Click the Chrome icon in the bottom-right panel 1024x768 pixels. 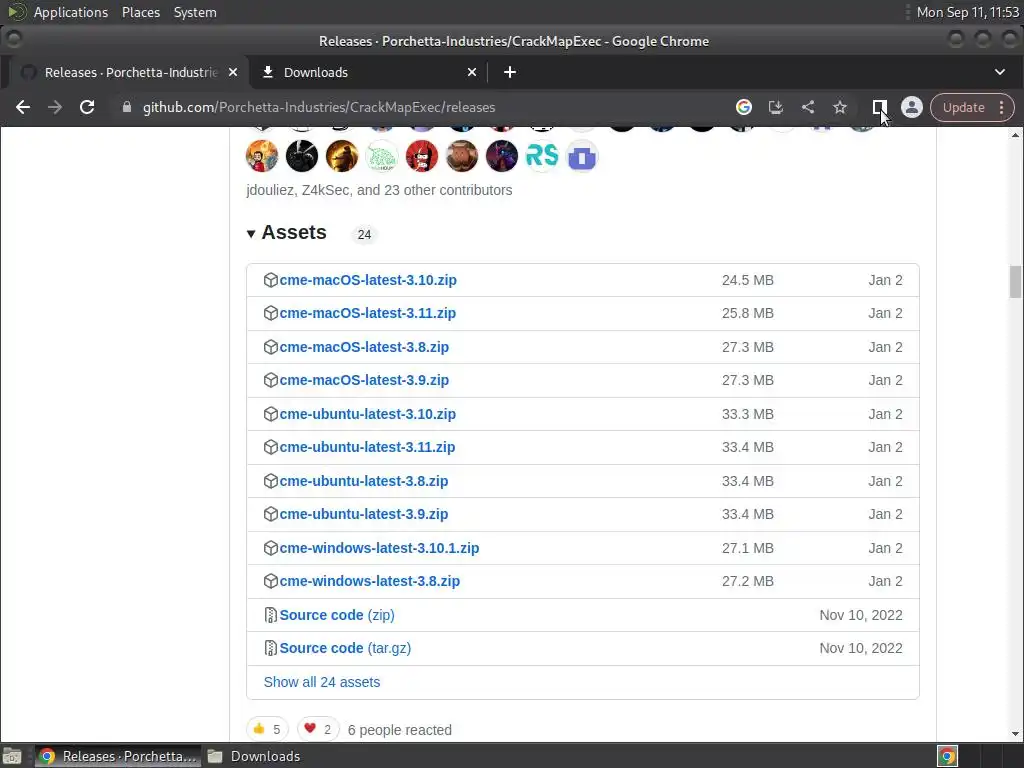[x=947, y=756]
